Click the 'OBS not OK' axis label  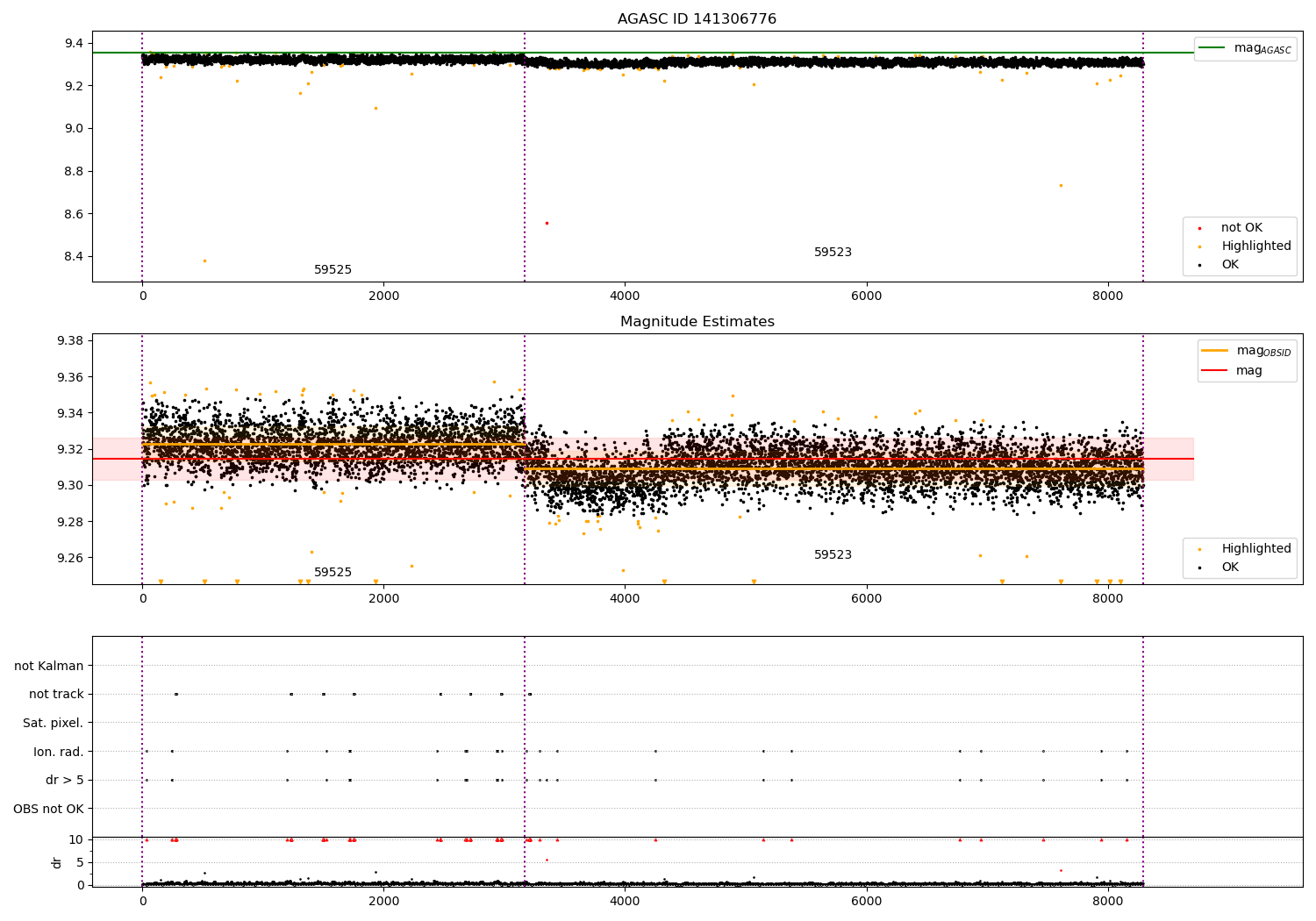48,810
